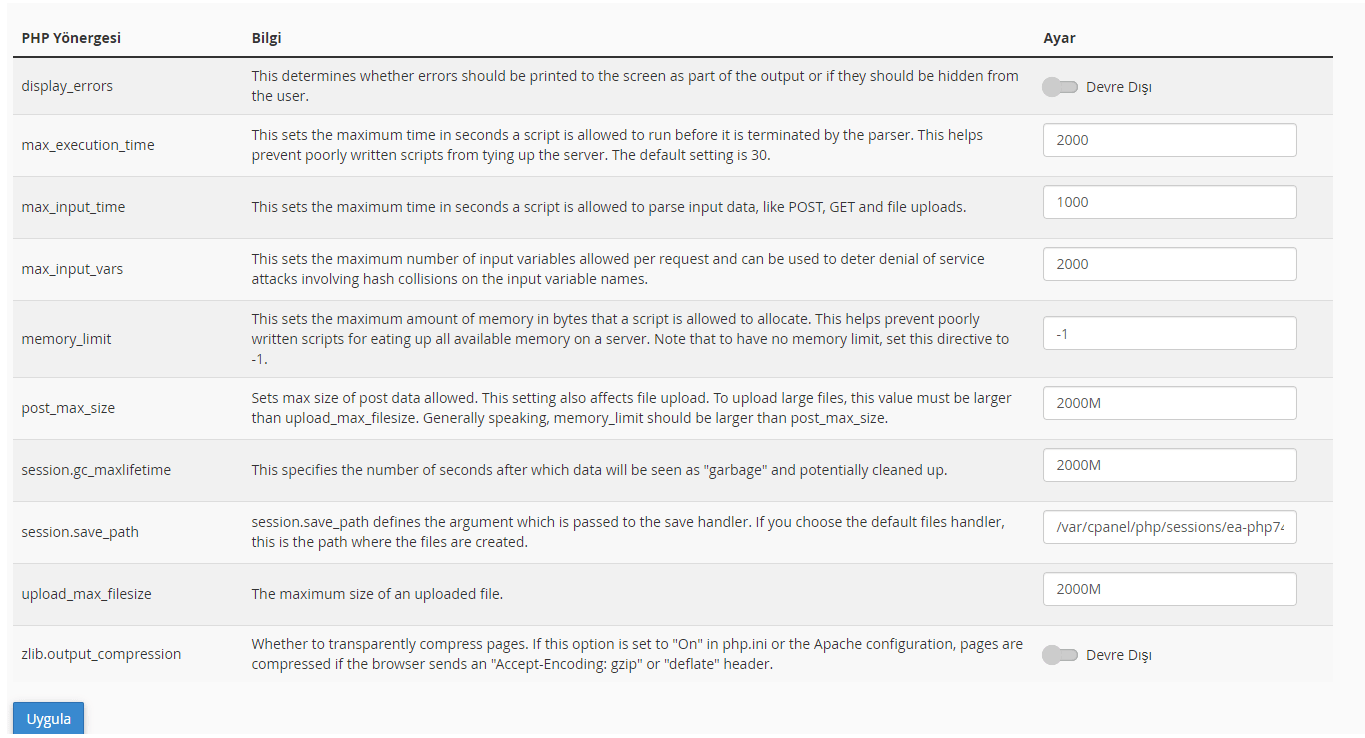
Task: Click the Ayar column header
Action: 1059,38
